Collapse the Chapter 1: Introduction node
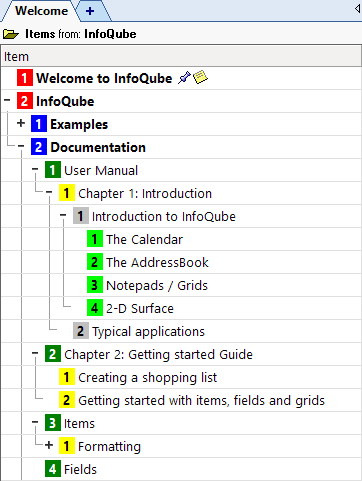Screen dimensions: 362x481 (49, 192)
